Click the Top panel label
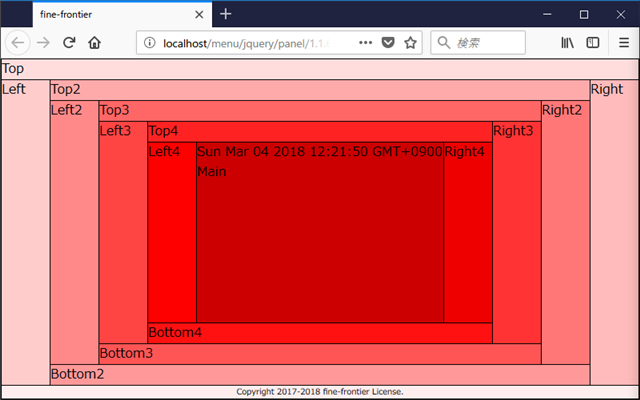Screen dimensions: 640x400 [x=13, y=69]
